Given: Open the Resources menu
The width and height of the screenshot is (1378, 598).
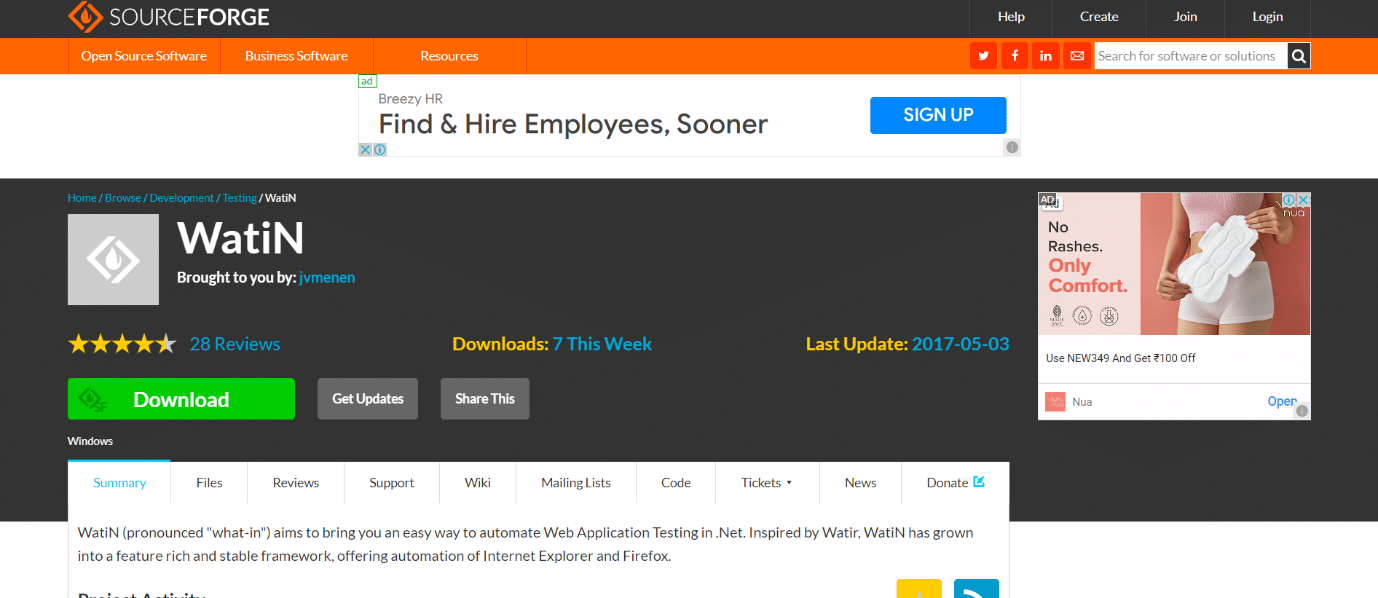Looking at the screenshot, I should pyautogui.click(x=449, y=56).
